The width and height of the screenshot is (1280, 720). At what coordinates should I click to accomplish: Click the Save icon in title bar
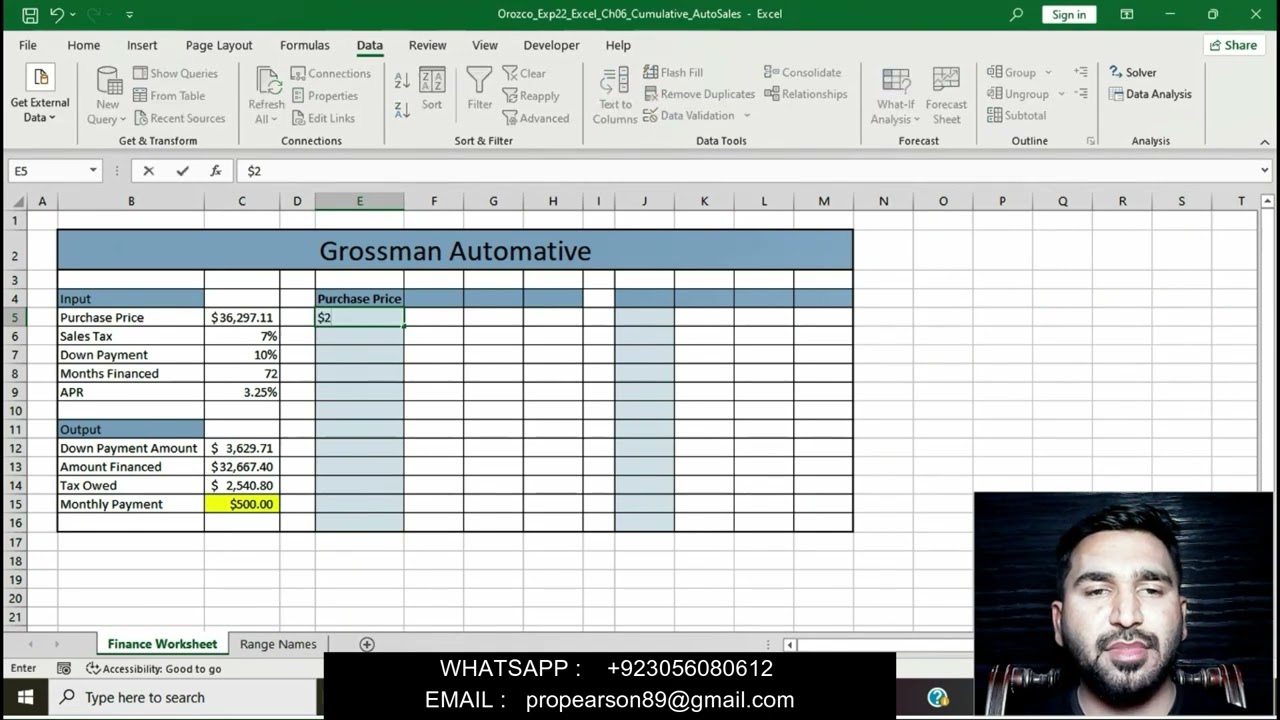(30, 15)
